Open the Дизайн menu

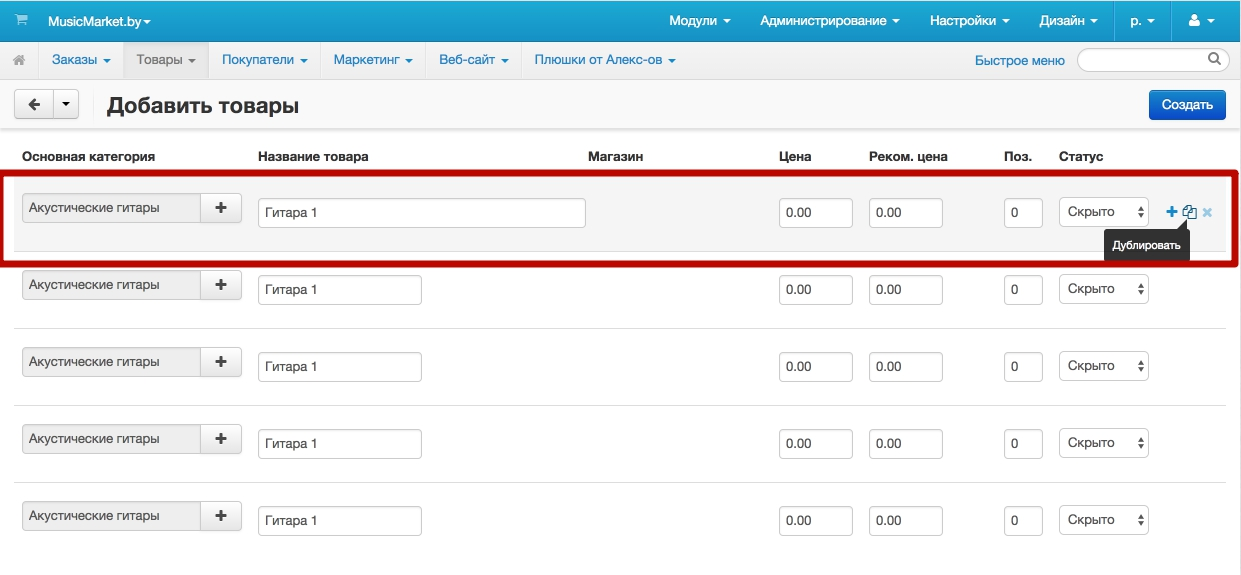[x=1069, y=21]
